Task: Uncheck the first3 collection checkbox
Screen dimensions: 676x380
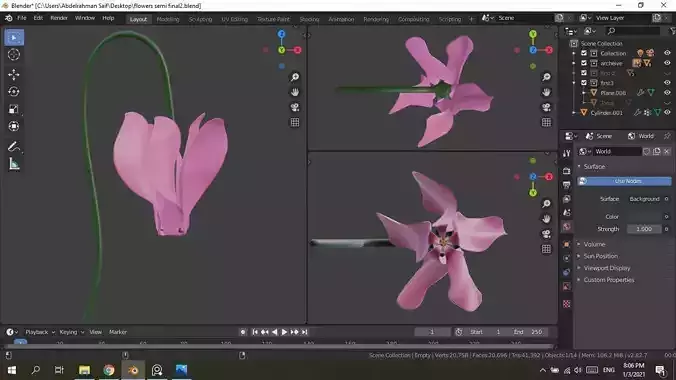Action: [584, 82]
